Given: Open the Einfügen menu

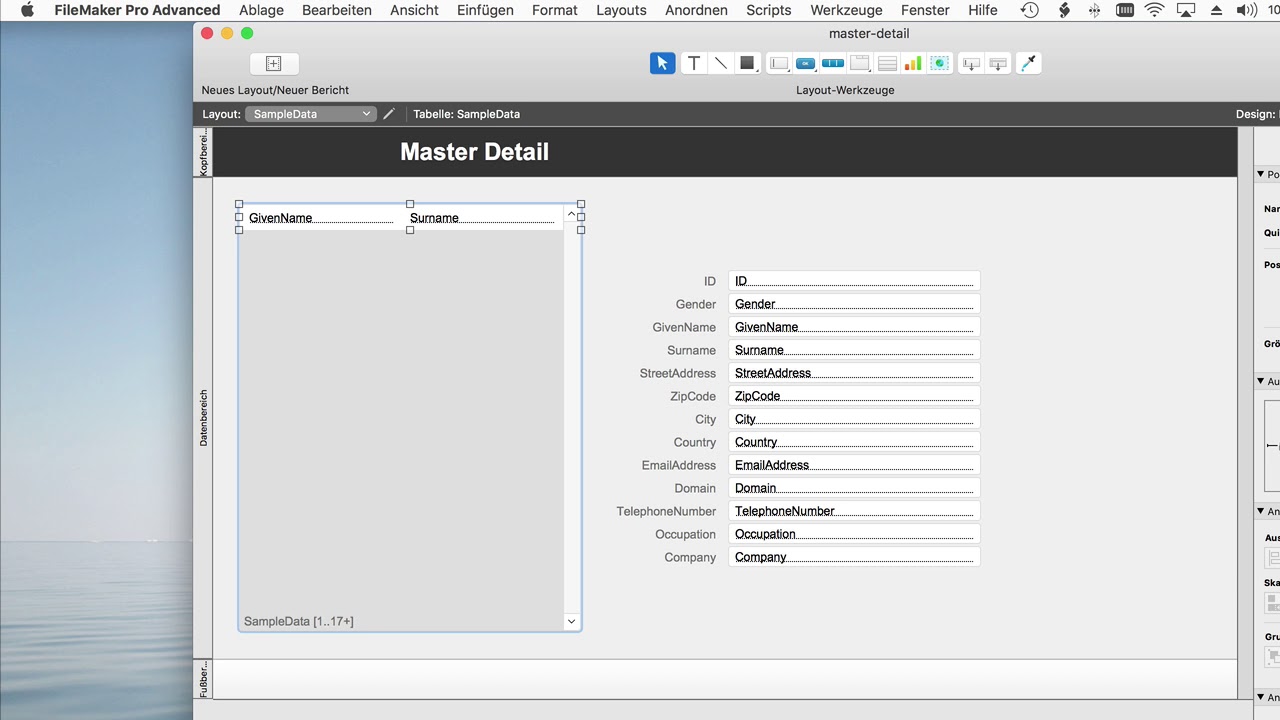Looking at the screenshot, I should coord(485,10).
